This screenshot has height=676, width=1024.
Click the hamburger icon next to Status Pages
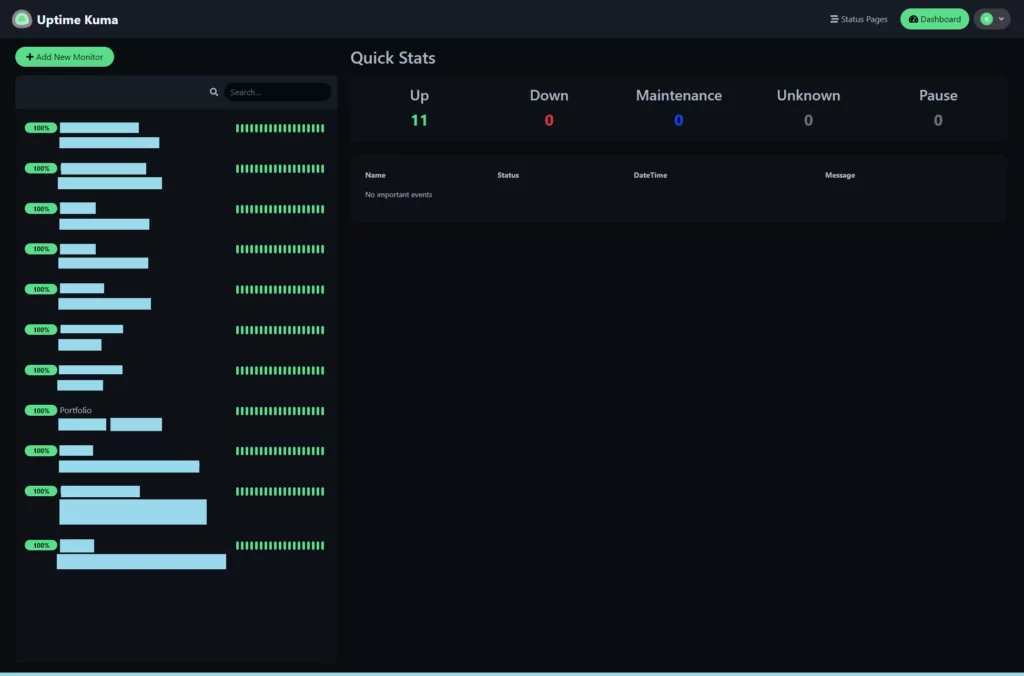click(x=834, y=19)
